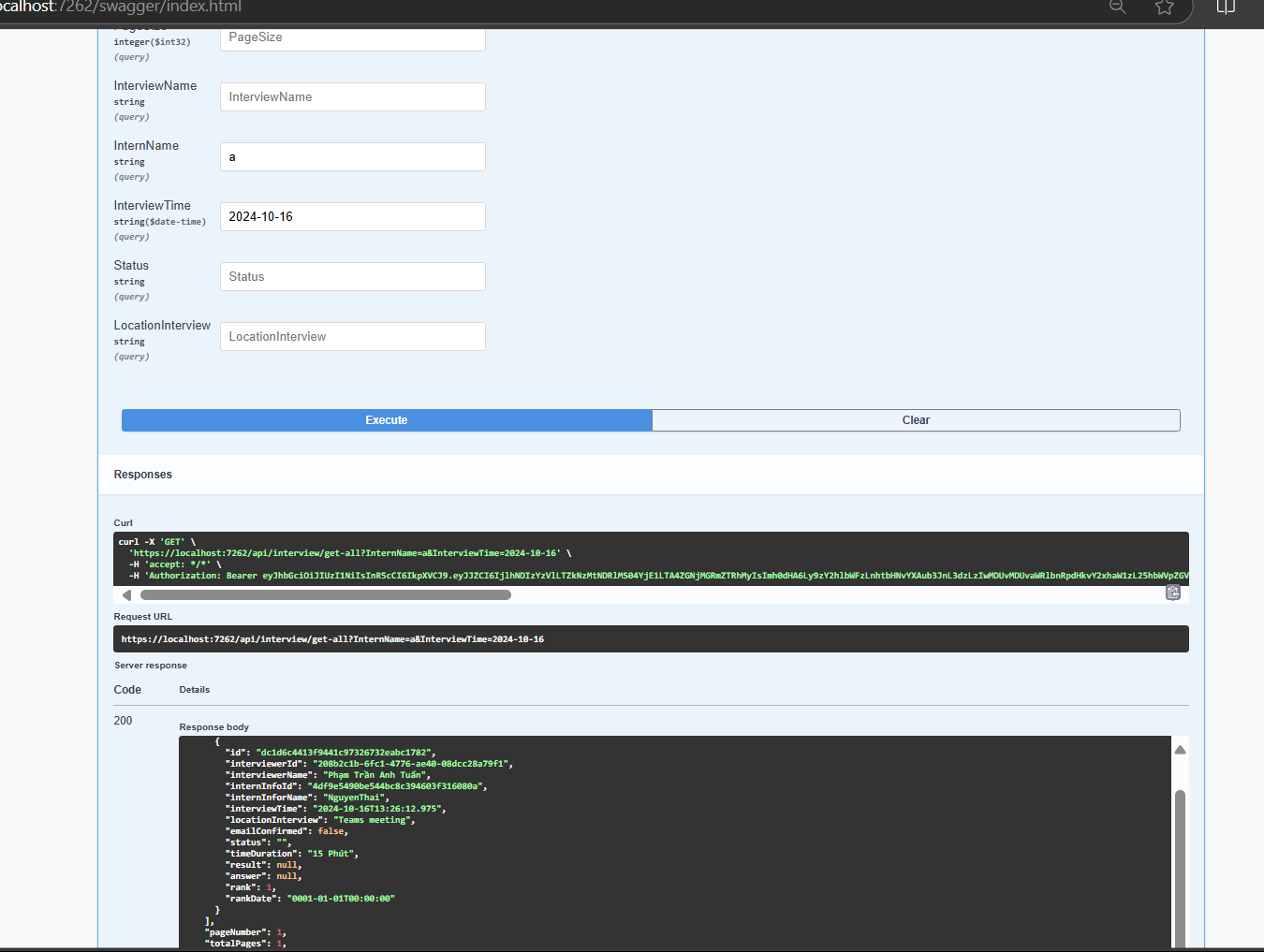Open the browser split screen icon

[1226, 7]
